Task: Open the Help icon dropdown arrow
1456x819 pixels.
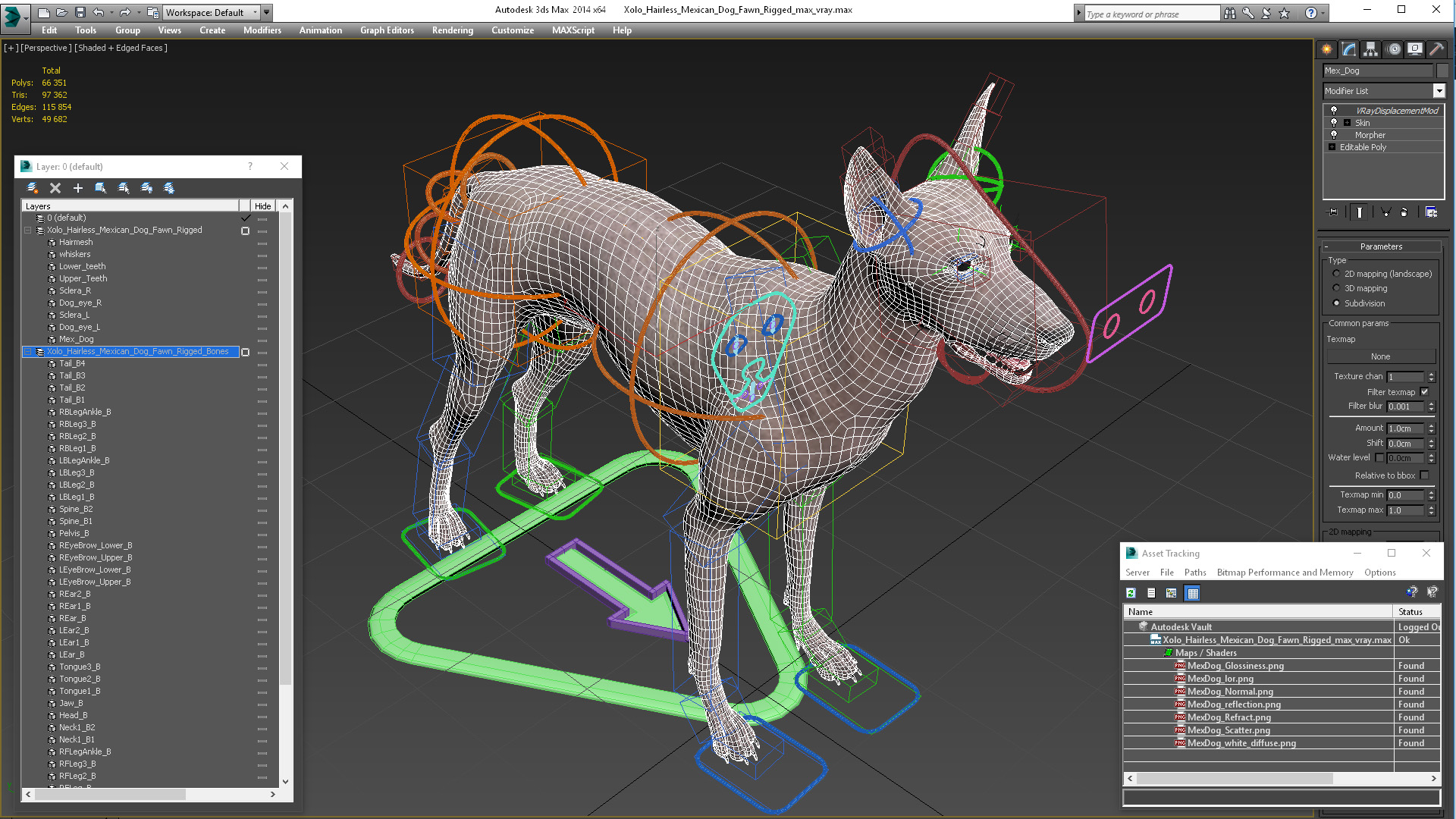Action: pyautogui.click(x=1323, y=13)
